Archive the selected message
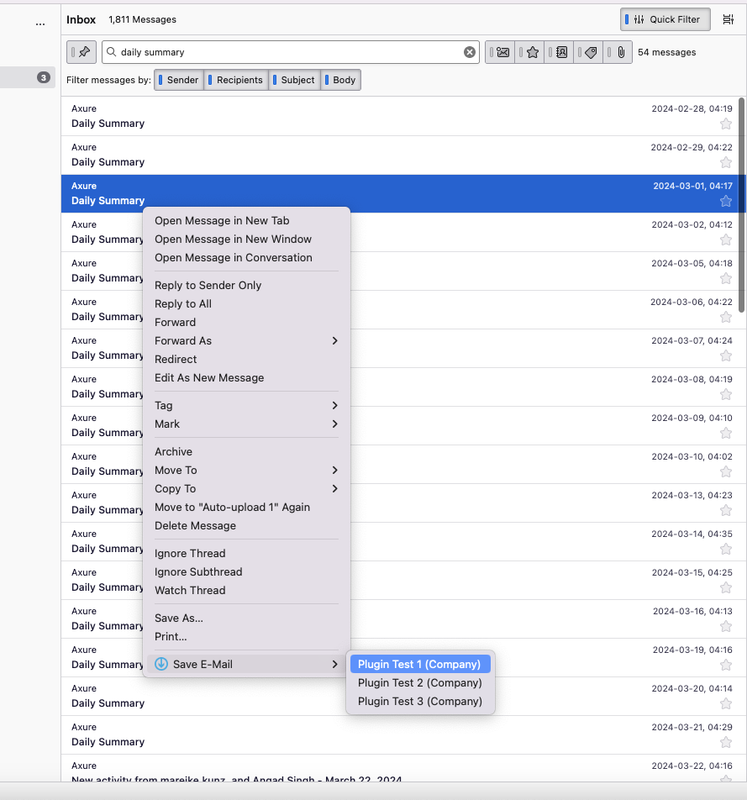 click(246, 452)
